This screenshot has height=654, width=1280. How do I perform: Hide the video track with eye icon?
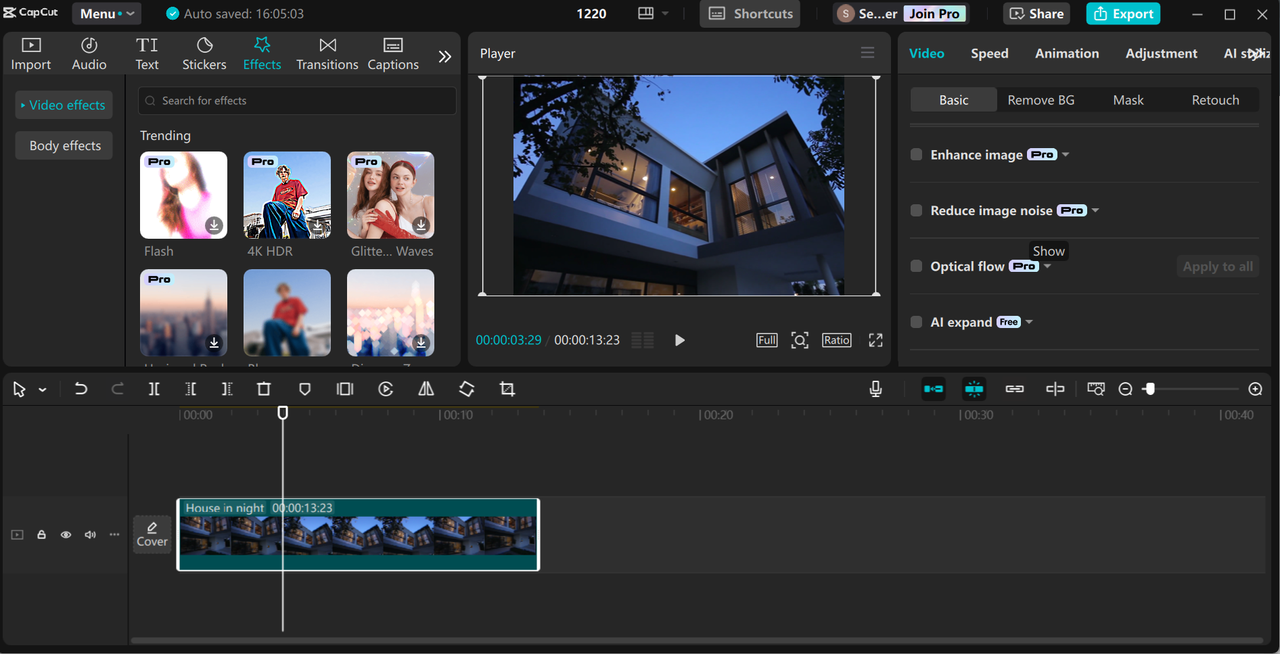[x=66, y=535]
